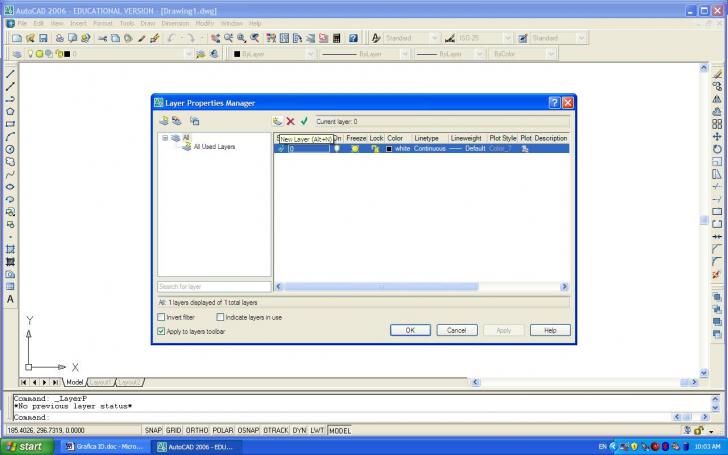This screenshot has width=728, height=455.
Task: Open the text style Standard dropdown
Action: (435, 38)
